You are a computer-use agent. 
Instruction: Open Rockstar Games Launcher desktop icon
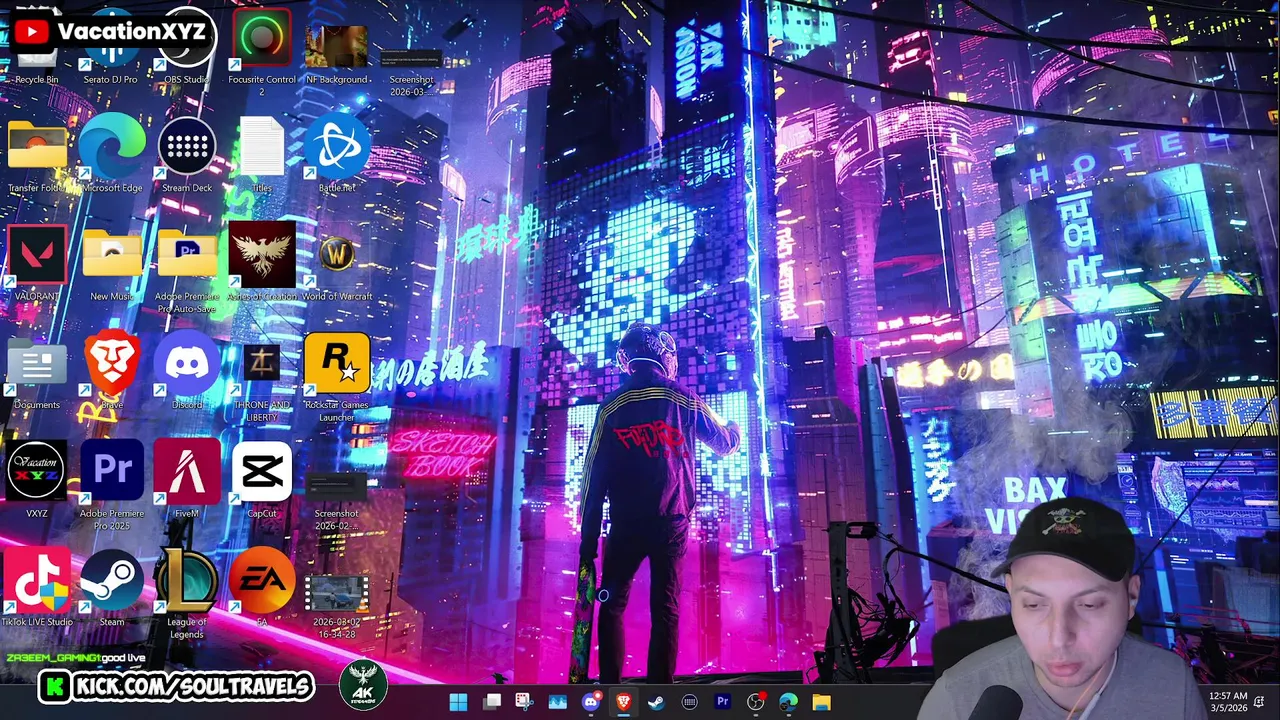(x=337, y=378)
